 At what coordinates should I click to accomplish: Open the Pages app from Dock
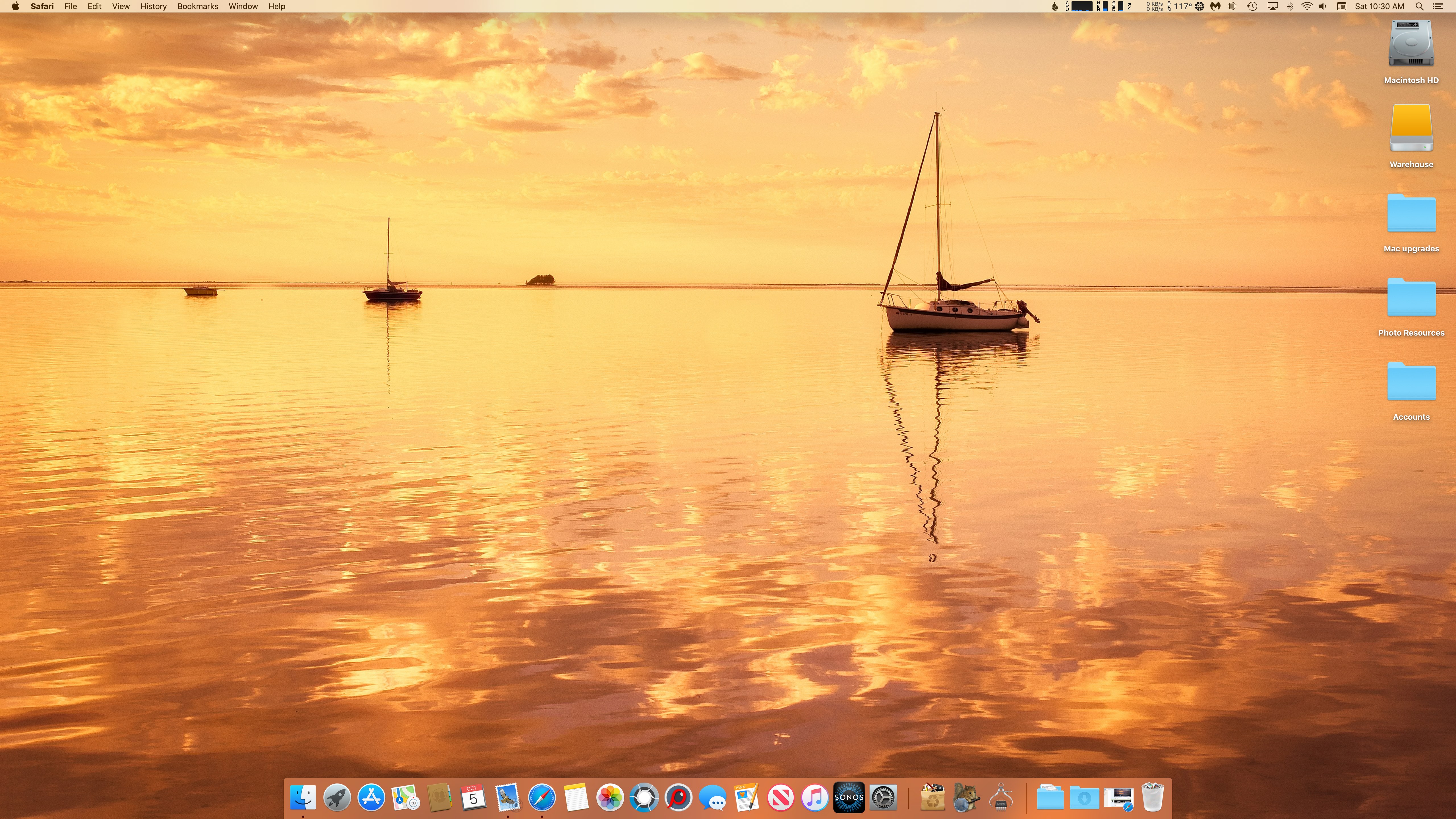coord(746,797)
